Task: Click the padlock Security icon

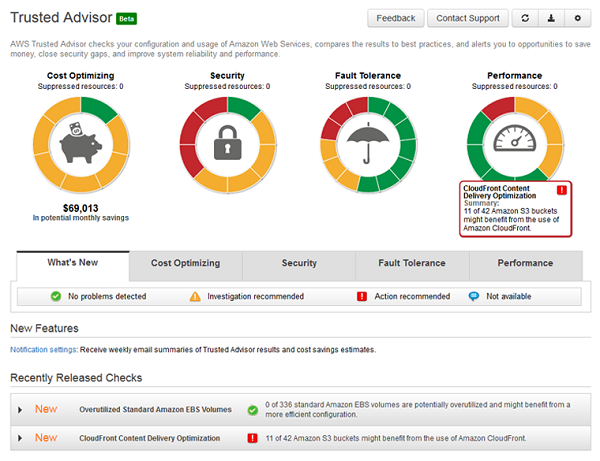Action: pos(227,143)
